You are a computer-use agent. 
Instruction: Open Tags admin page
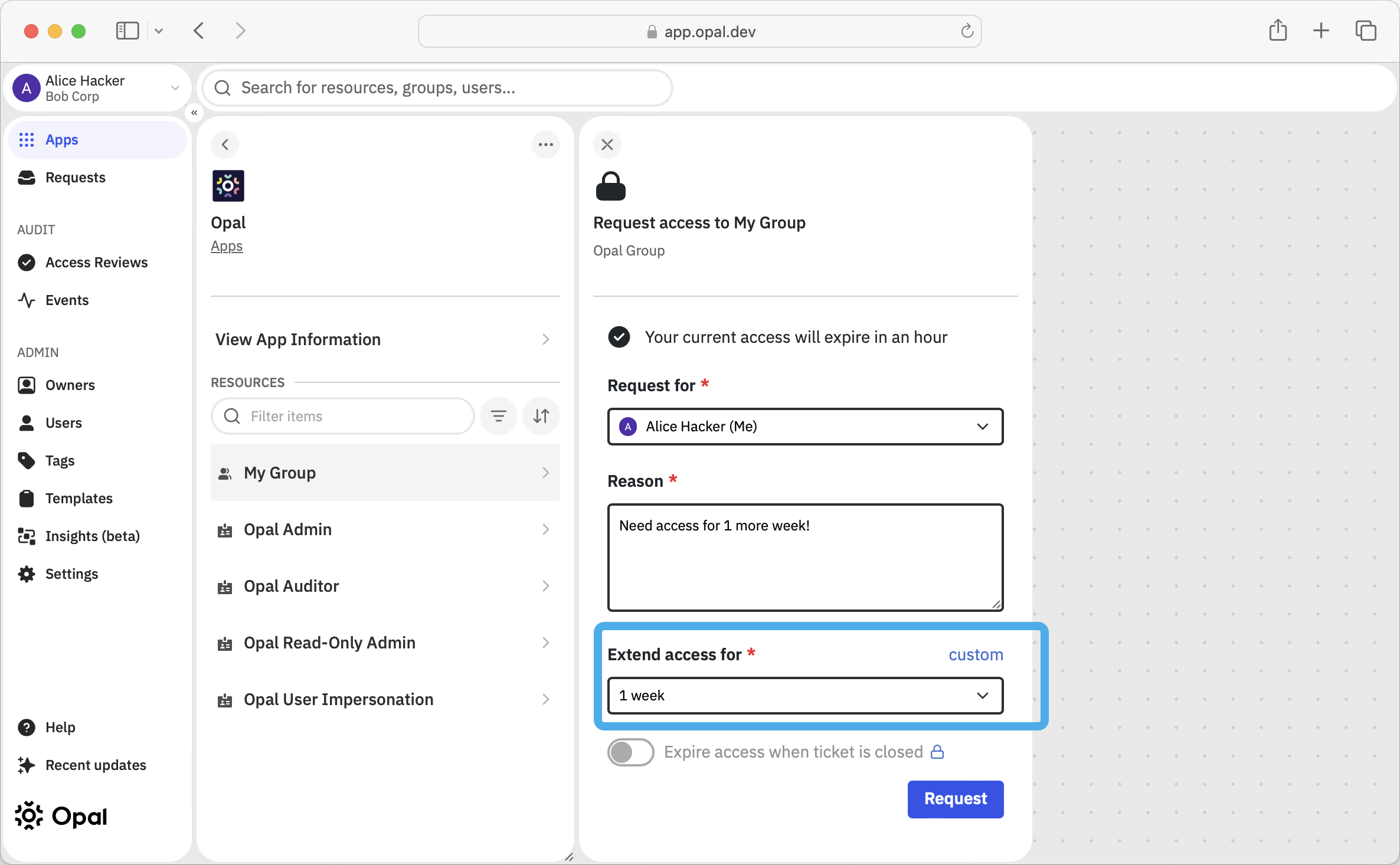click(x=97, y=461)
